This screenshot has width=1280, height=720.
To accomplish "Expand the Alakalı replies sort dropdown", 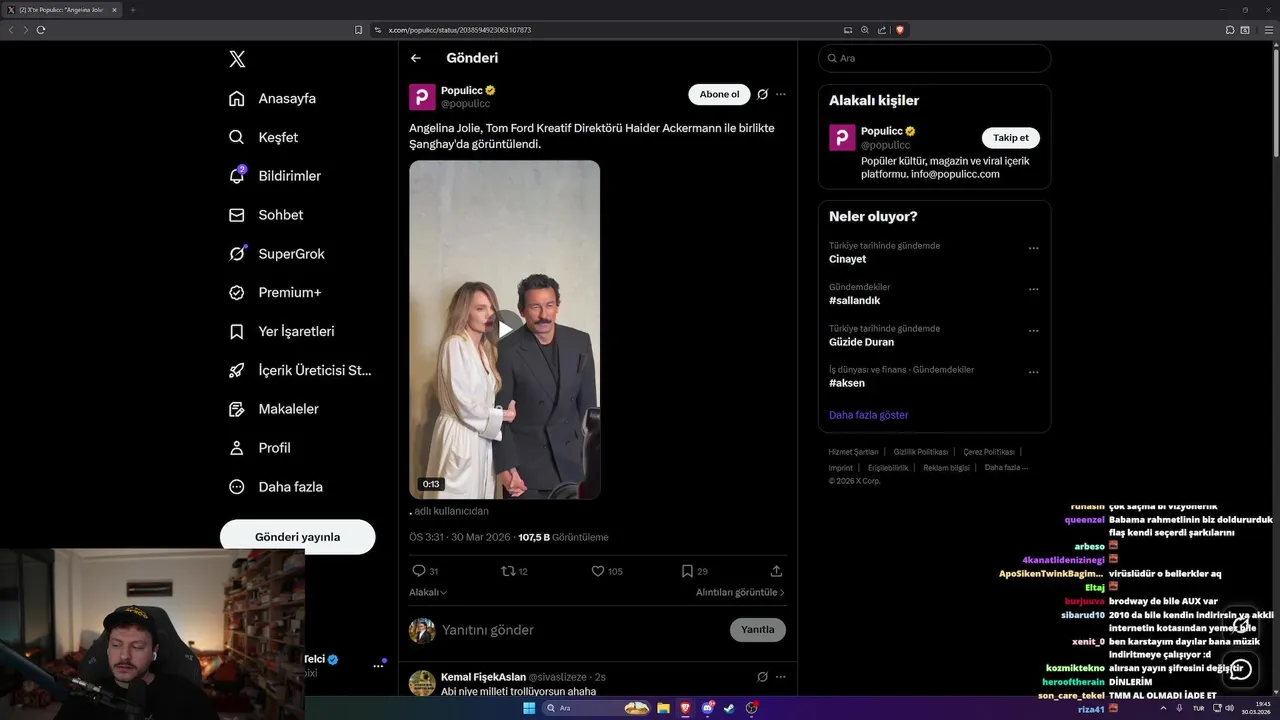I will click(428, 592).
